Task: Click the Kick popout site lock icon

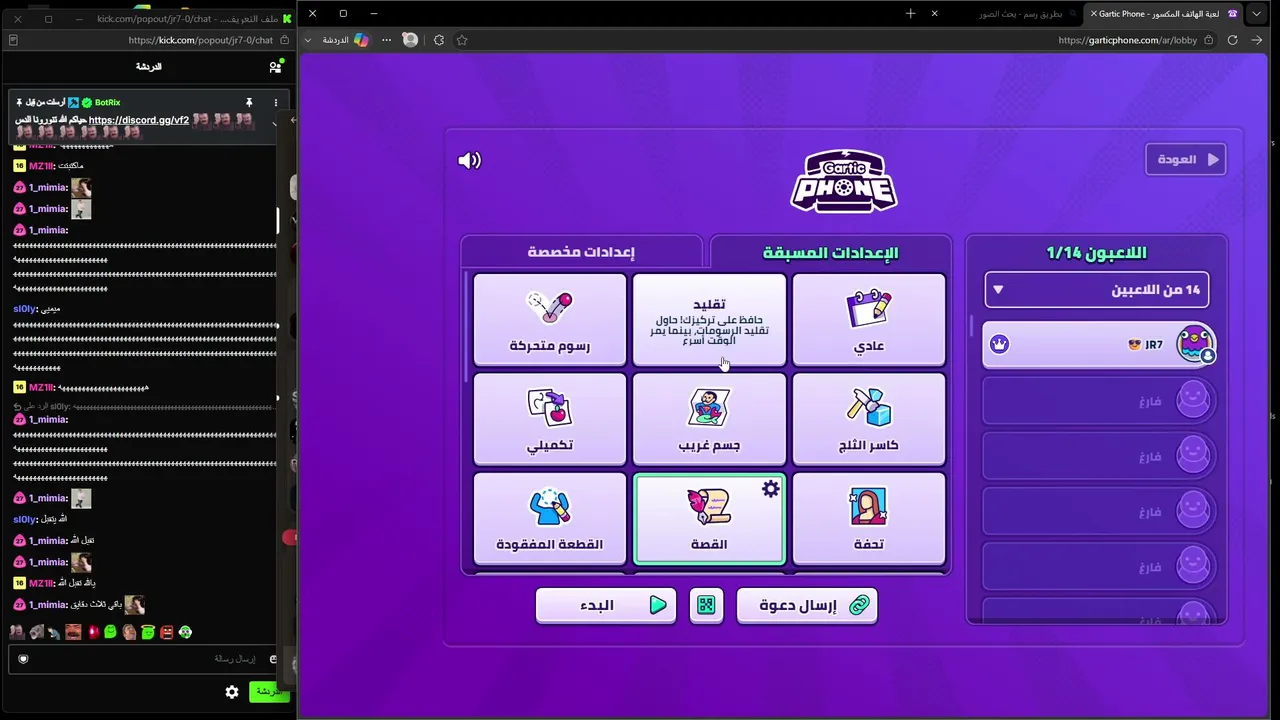Action: [284, 40]
